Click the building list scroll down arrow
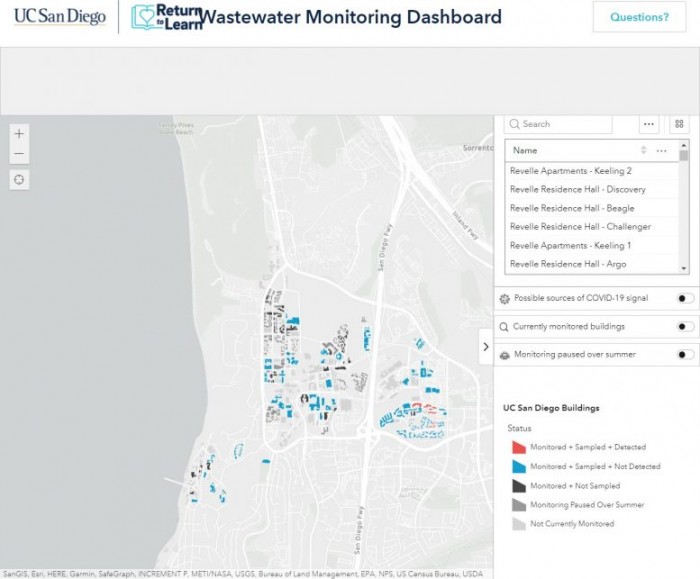Image resolution: width=700 pixels, height=579 pixels. tap(684, 268)
